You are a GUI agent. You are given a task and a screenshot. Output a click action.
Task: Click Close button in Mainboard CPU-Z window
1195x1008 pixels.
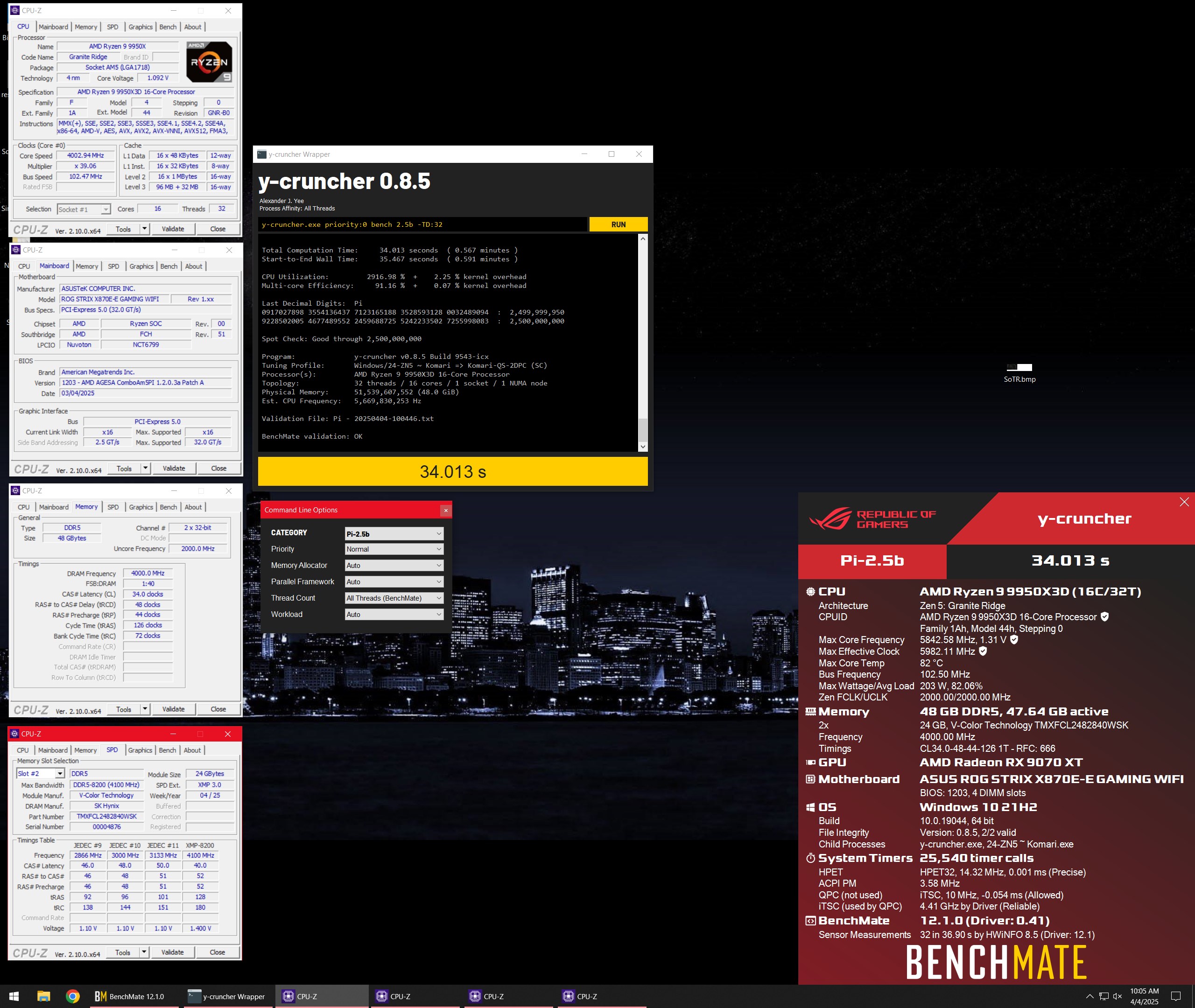(x=219, y=469)
